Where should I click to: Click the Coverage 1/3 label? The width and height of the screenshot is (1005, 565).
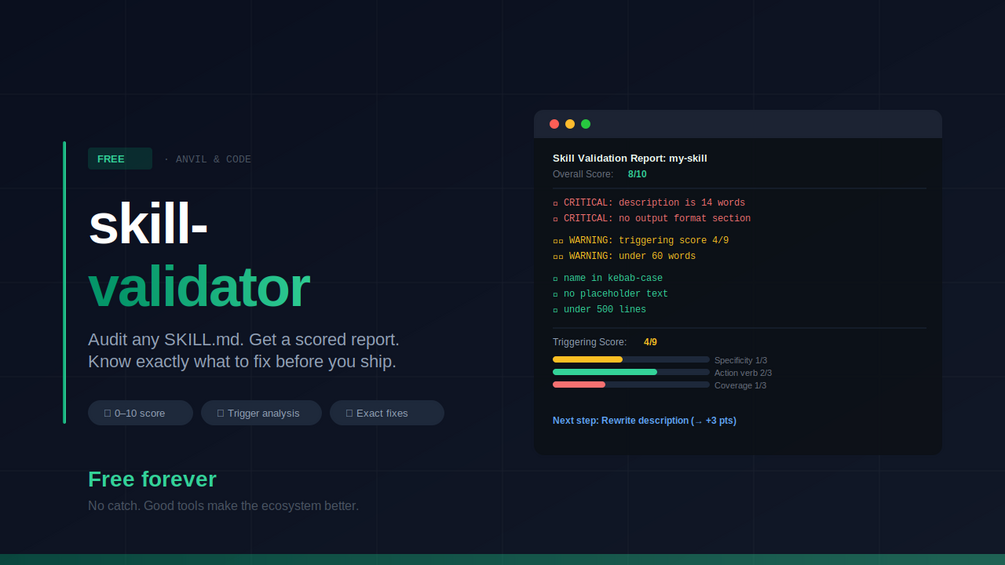(740, 386)
